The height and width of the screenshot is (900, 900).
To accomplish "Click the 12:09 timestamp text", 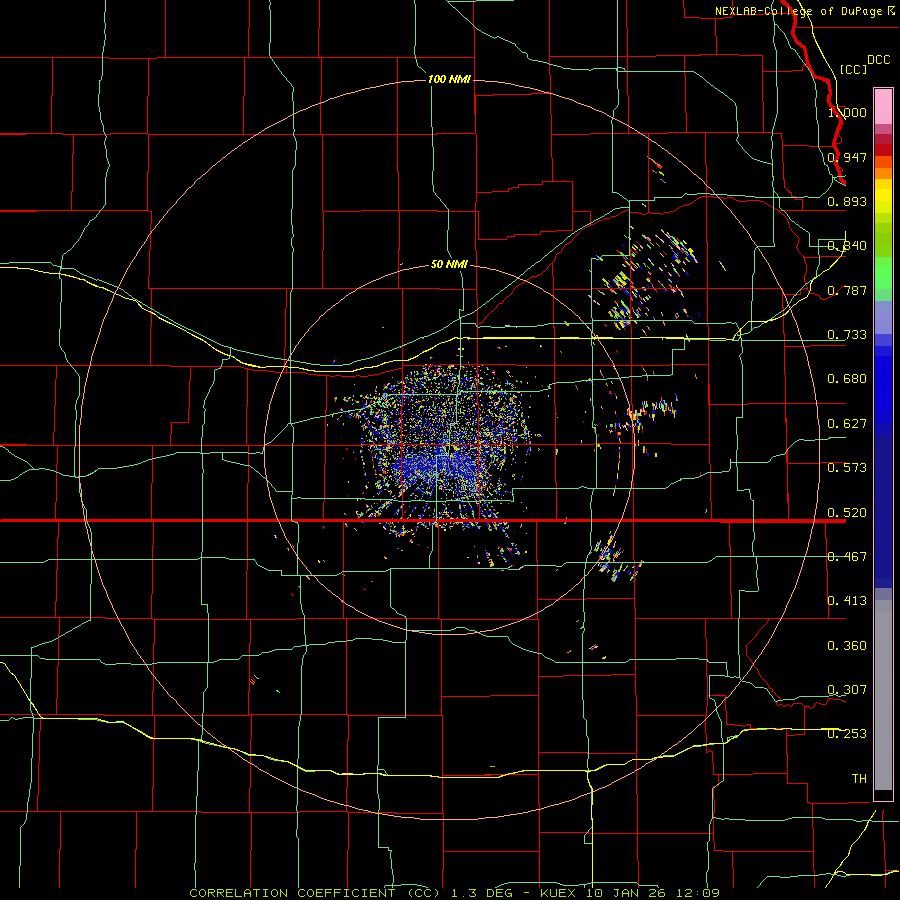I will tap(700, 893).
